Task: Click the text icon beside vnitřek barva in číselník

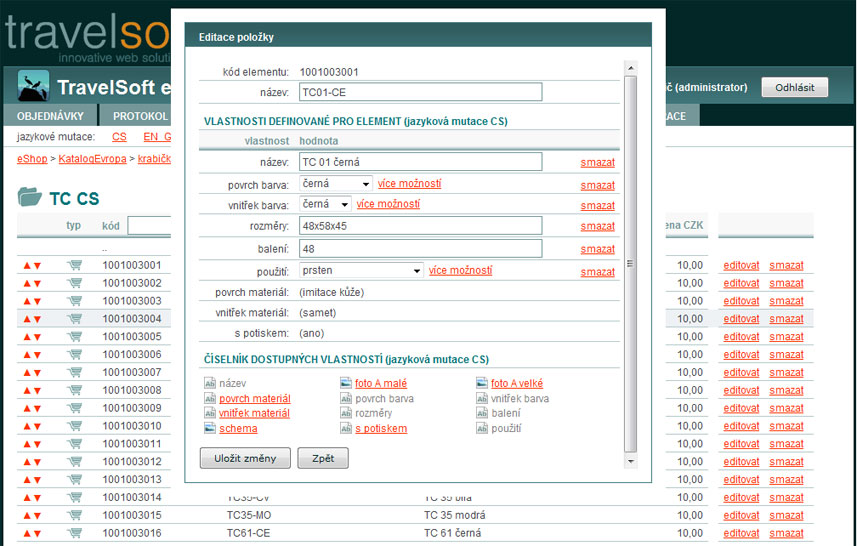Action: pos(482,398)
